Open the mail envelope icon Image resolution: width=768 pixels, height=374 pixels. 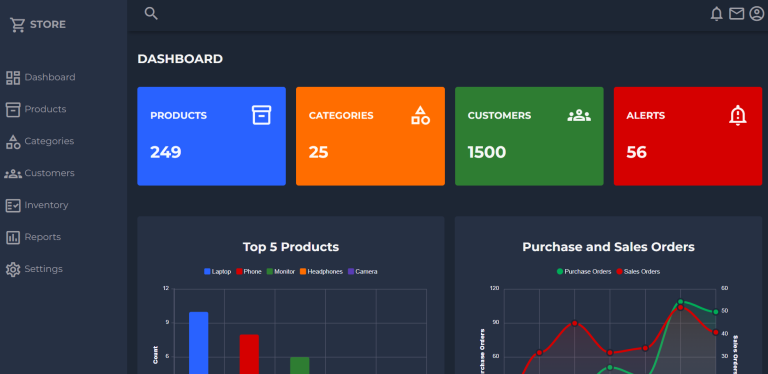coord(737,14)
